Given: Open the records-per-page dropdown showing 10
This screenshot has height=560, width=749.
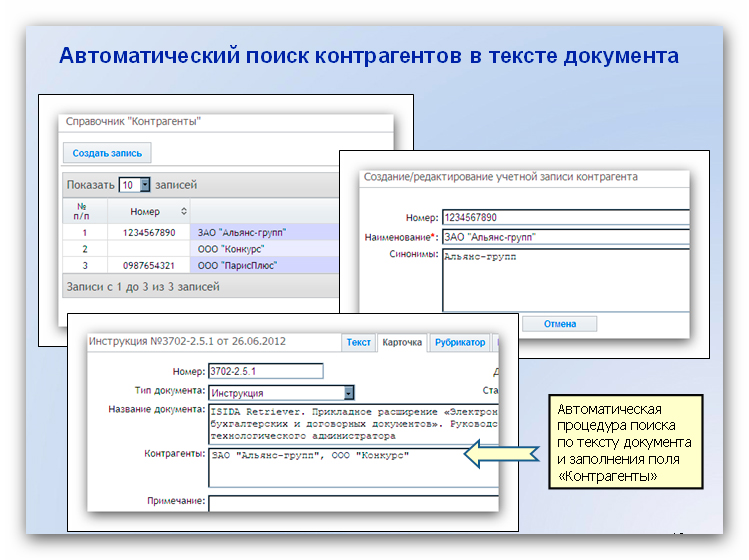Looking at the screenshot, I should [x=134, y=184].
